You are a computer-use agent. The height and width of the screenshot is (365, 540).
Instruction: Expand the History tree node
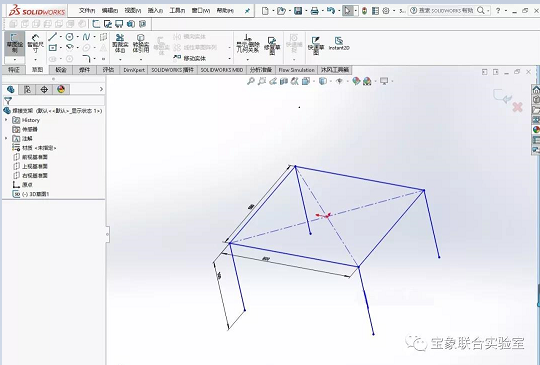[6, 120]
